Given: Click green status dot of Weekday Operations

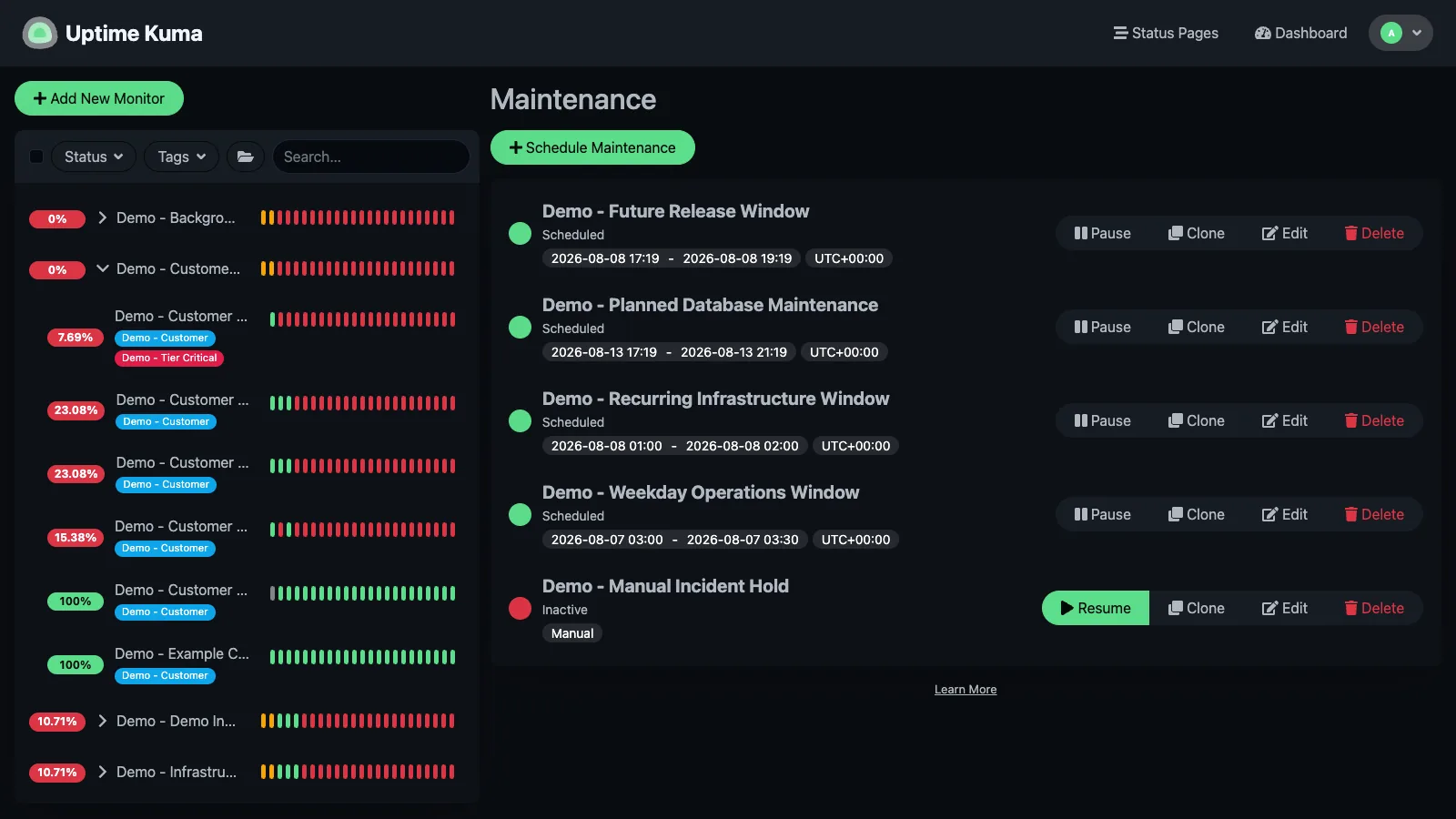Looking at the screenshot, I should [520, 514].
